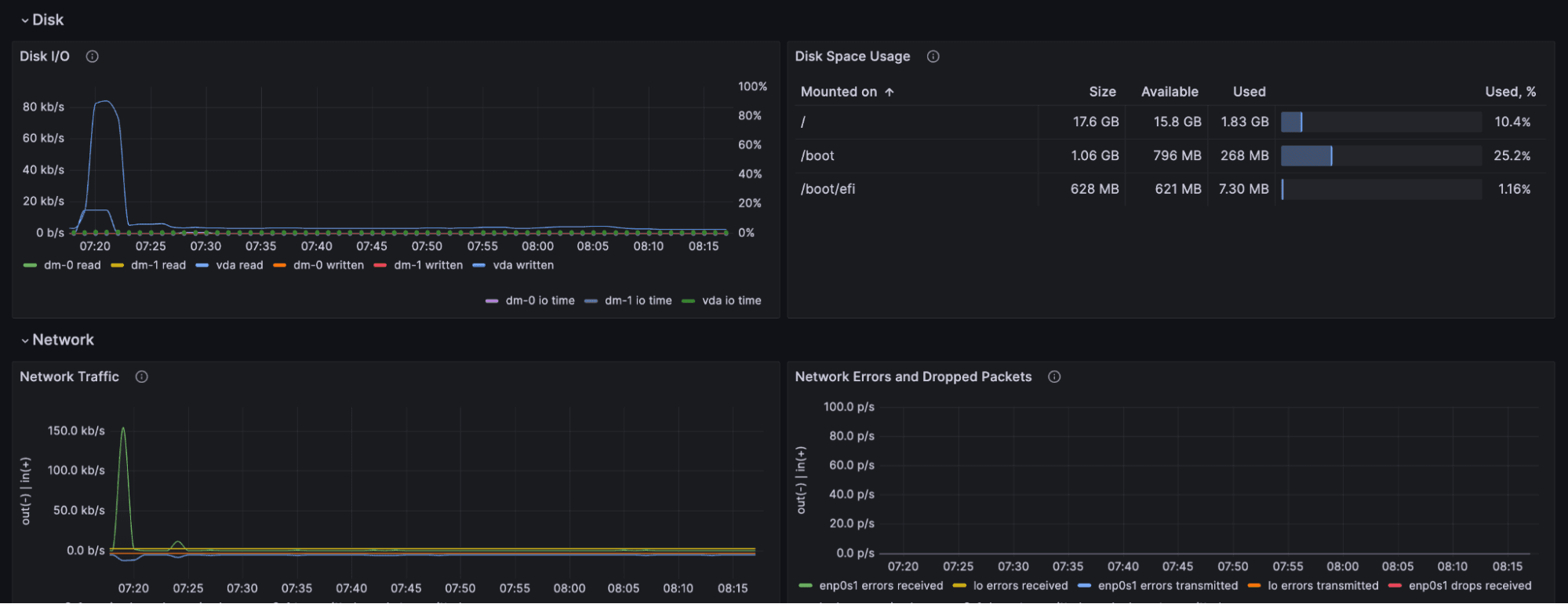Open Network Errors panel info icon
Image resolution: width=1568 pixels, height=604 pixels.
1055,377
